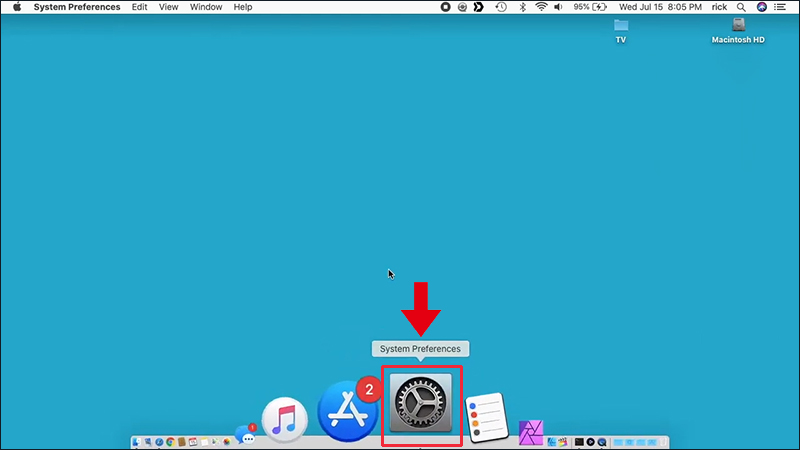The height and width of the screenshot is (450, 800).
Task: Open Finder from the Dock
Action: pos(136,442)
